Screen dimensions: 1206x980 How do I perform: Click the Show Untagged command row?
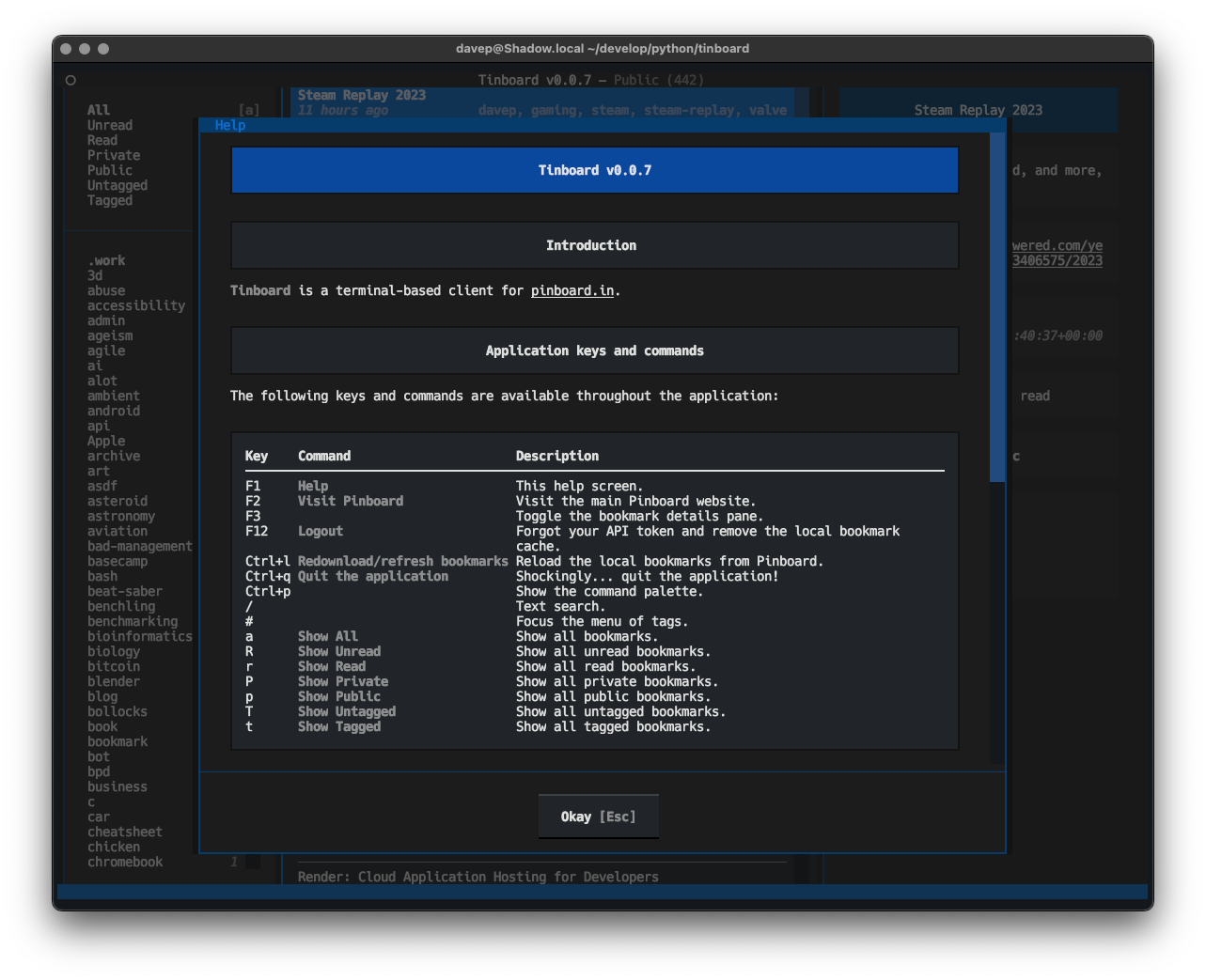[595, 711]
